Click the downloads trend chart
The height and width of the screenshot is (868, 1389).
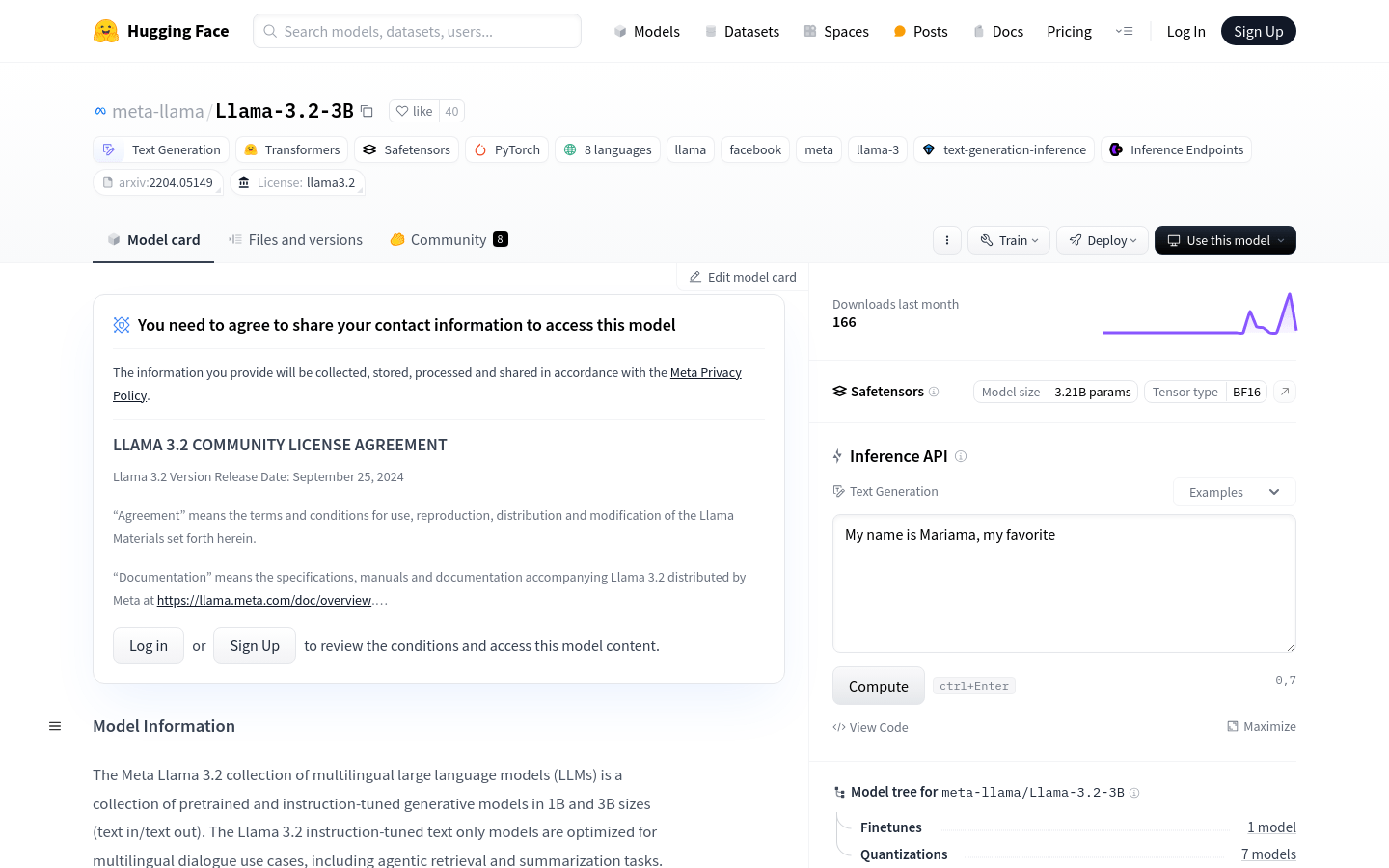(1200, 313)
